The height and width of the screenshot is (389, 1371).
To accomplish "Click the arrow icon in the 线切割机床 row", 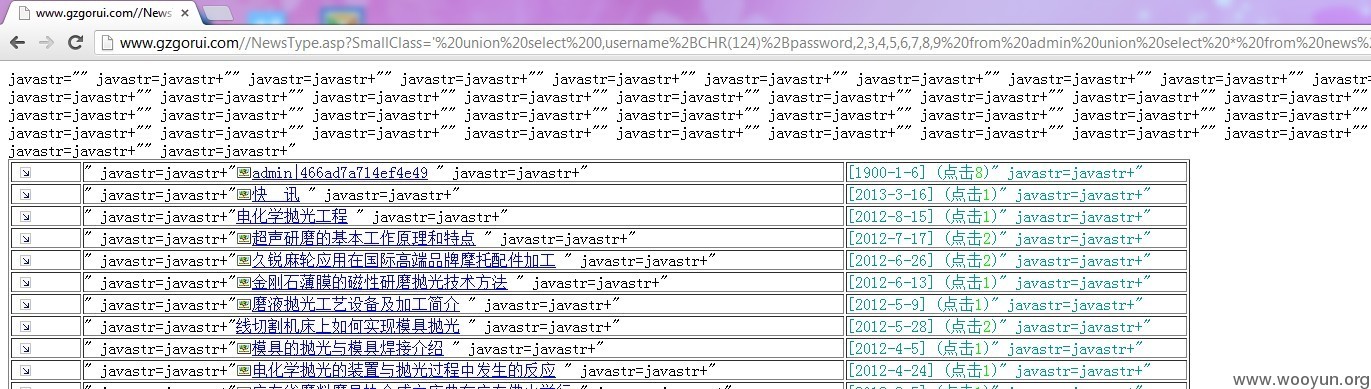I will [x=25, y=326].
